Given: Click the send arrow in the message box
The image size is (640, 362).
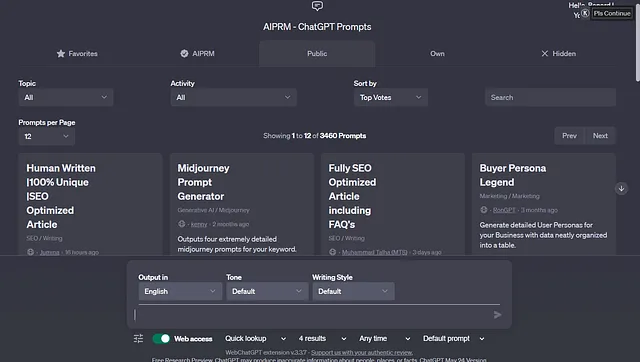Looking at the screenshot, I should [497, 315].
